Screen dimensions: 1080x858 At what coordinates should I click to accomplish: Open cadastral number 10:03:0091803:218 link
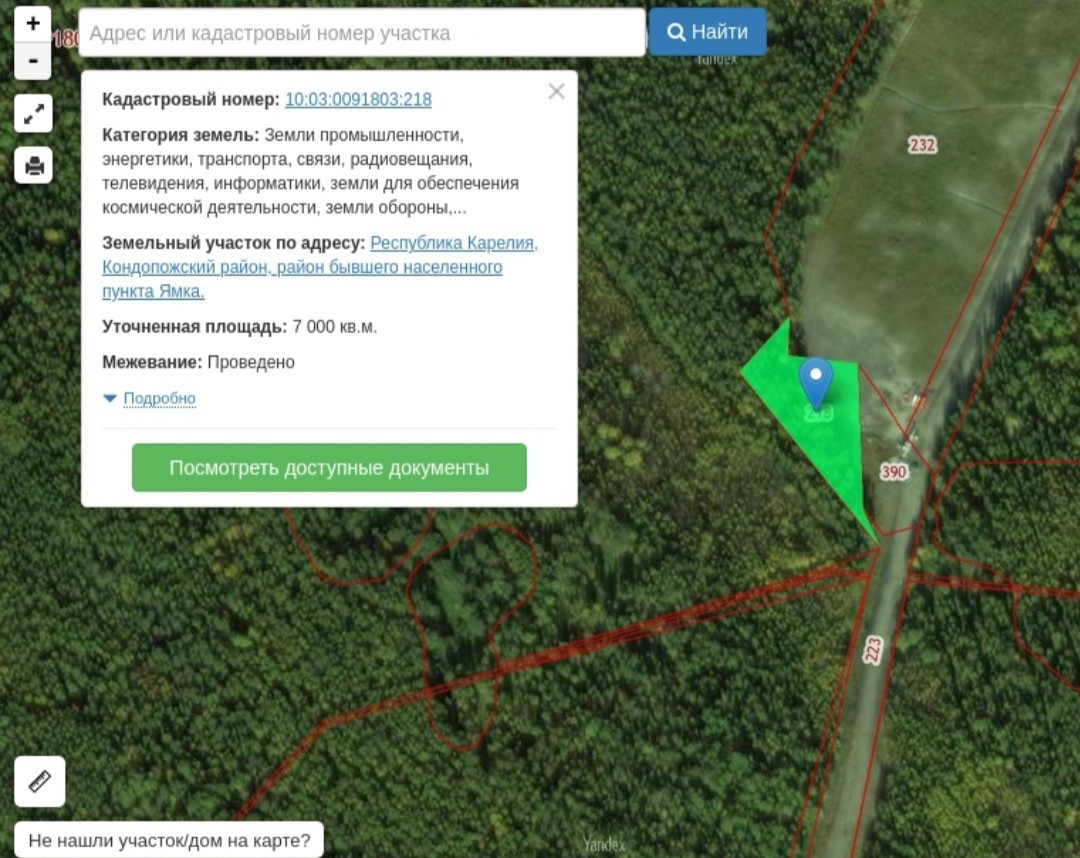pos(358,99)
